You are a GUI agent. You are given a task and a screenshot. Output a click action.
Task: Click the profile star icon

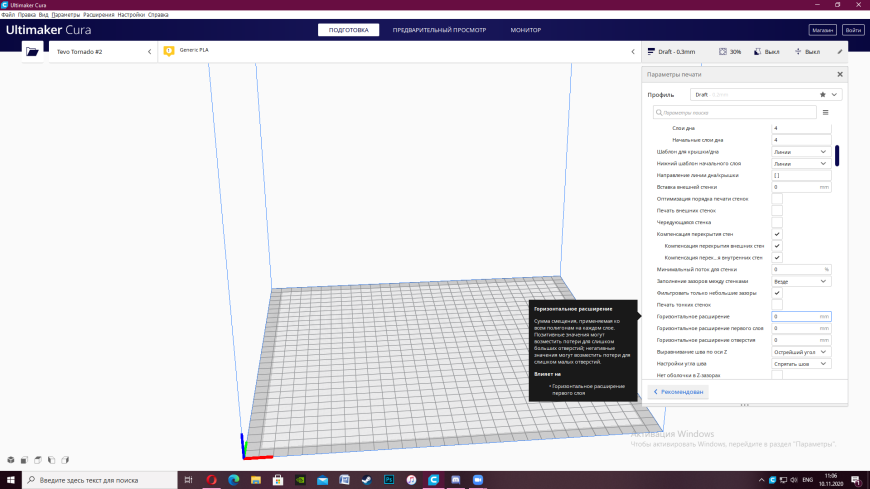click(823, 95)
